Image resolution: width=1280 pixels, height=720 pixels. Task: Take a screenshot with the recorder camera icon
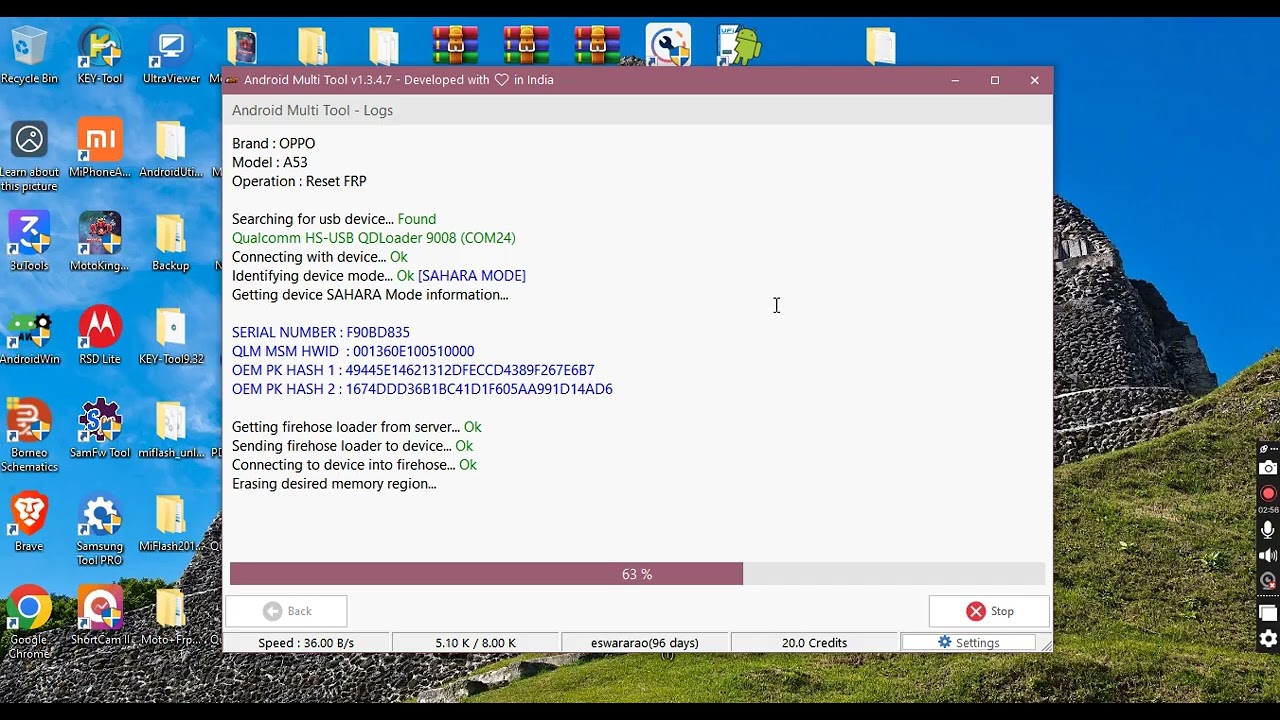1268,468
